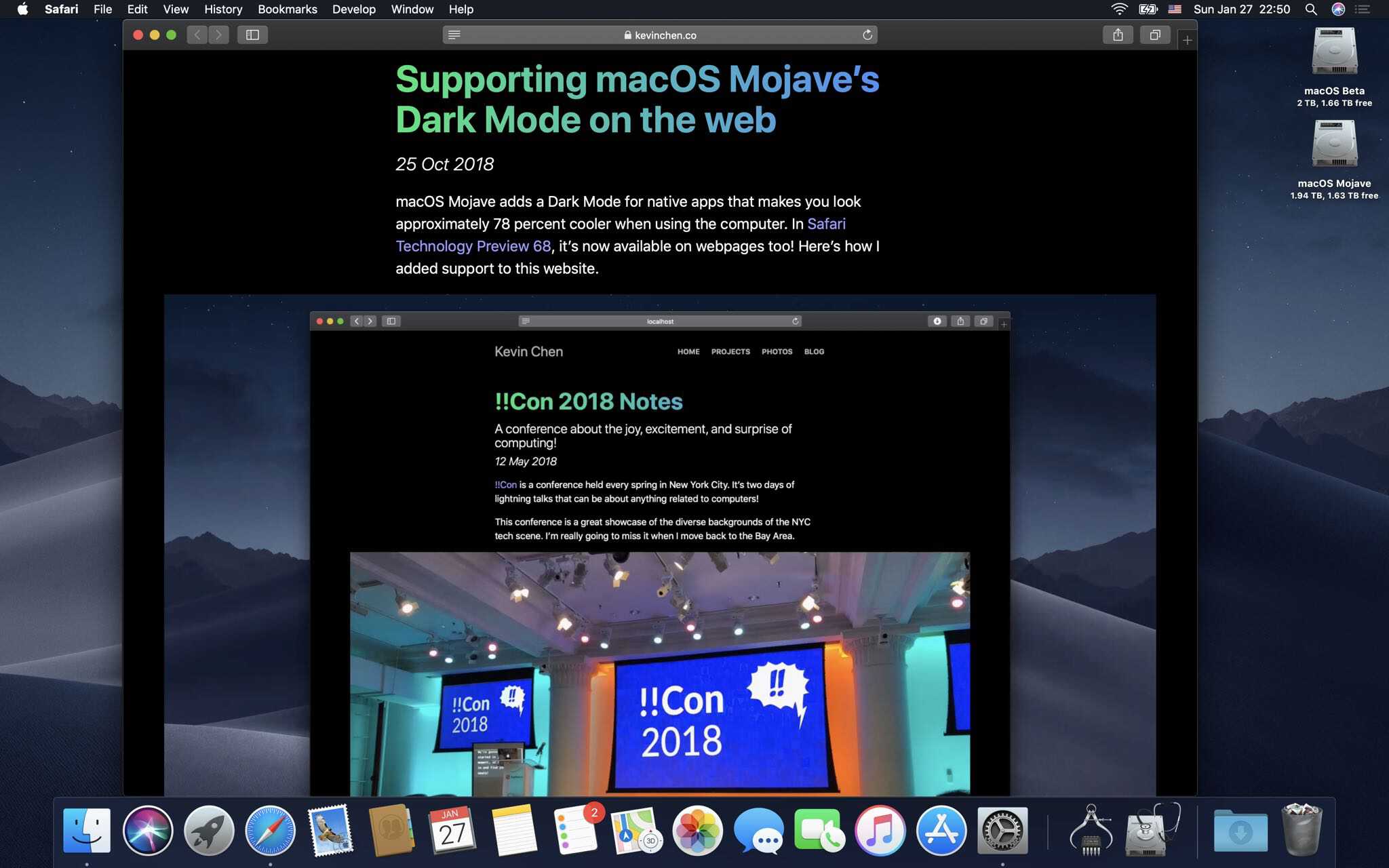
Task: Open the Bookmarks menu
Action: point(288,9)
